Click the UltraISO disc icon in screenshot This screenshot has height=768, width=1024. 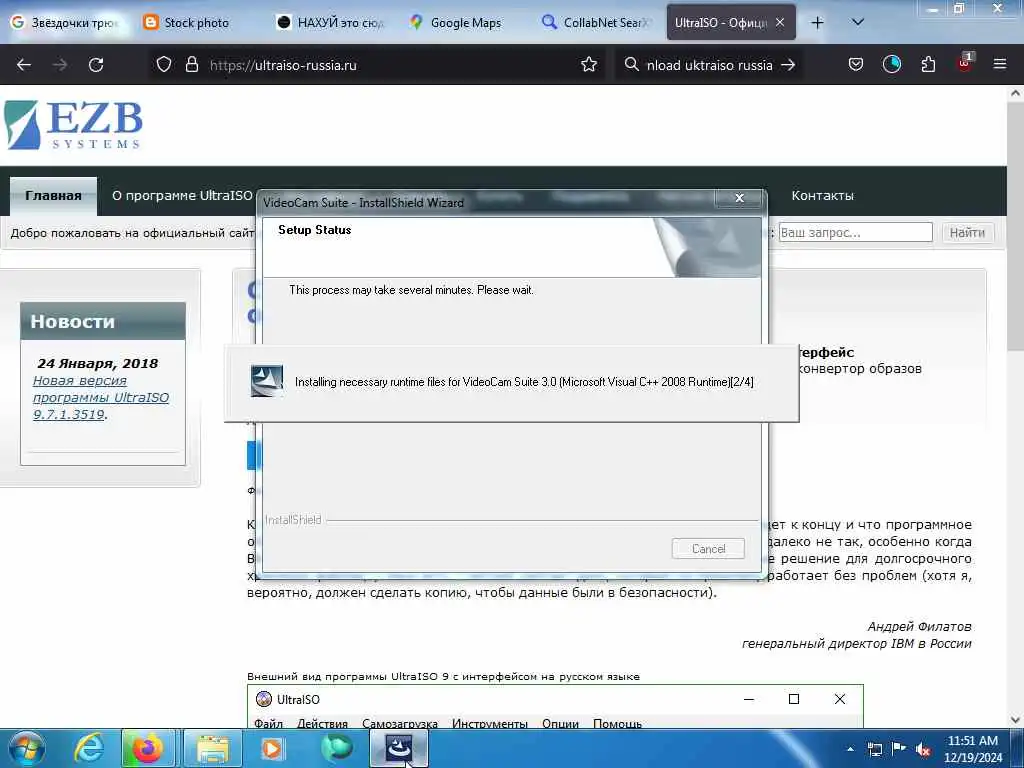coord(264,699)
